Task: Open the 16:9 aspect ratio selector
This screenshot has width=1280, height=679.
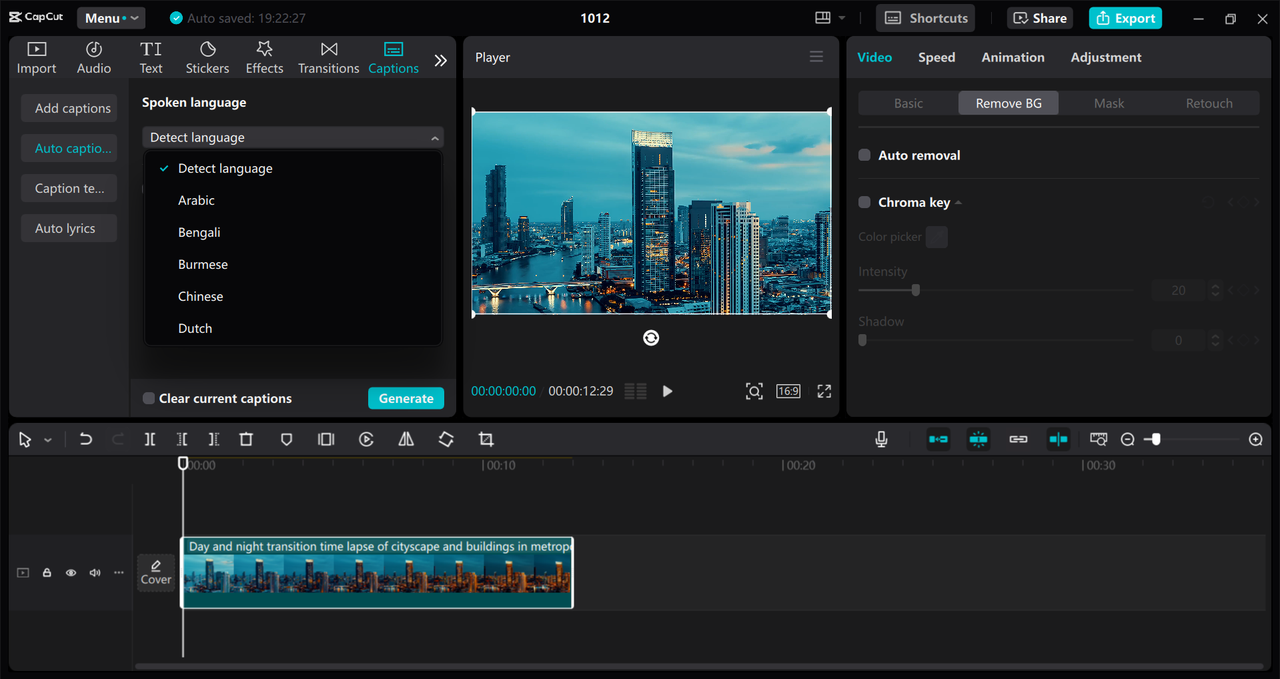Action: pos(788,391)
